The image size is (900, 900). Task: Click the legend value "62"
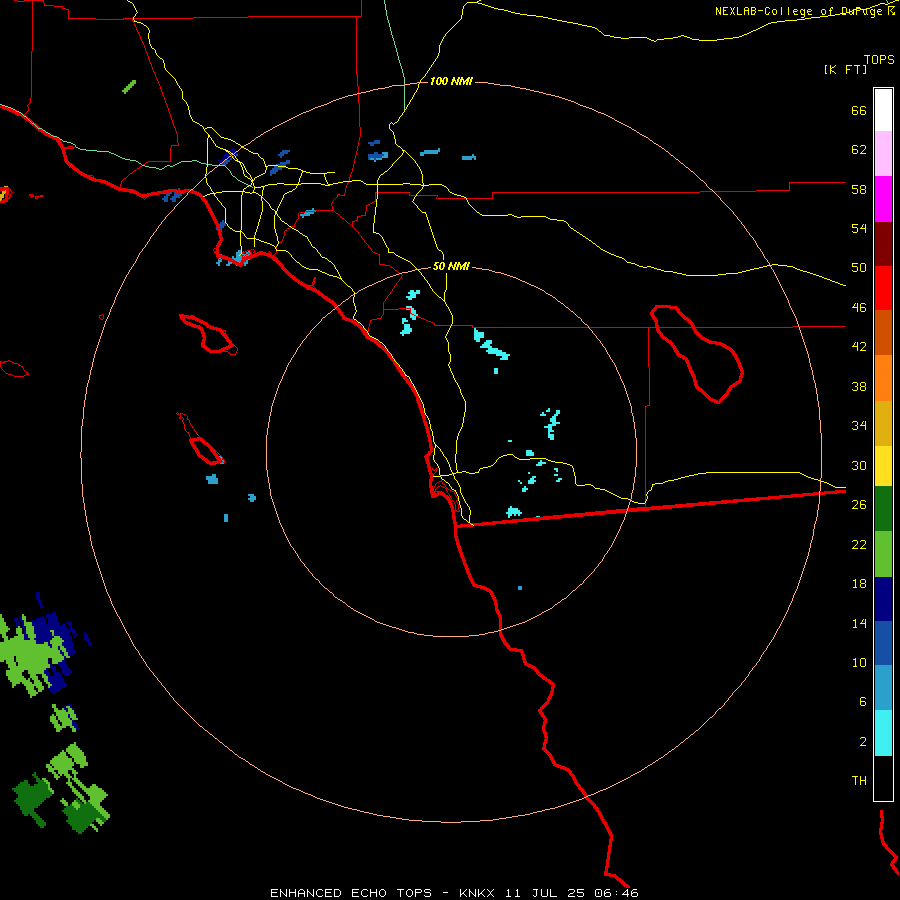click(859, 150)
